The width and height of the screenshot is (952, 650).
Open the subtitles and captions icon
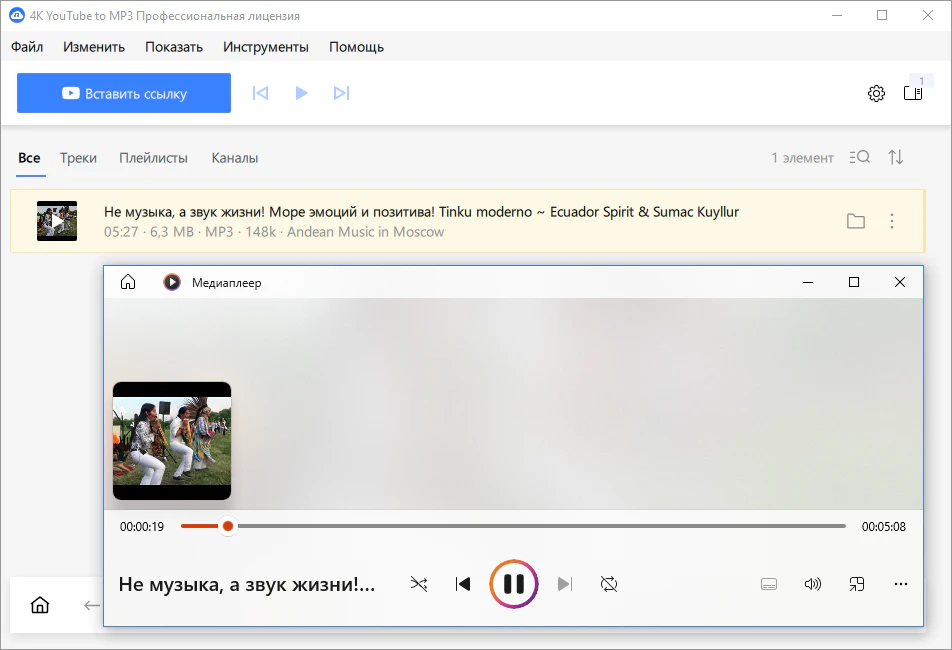[769, 584]
